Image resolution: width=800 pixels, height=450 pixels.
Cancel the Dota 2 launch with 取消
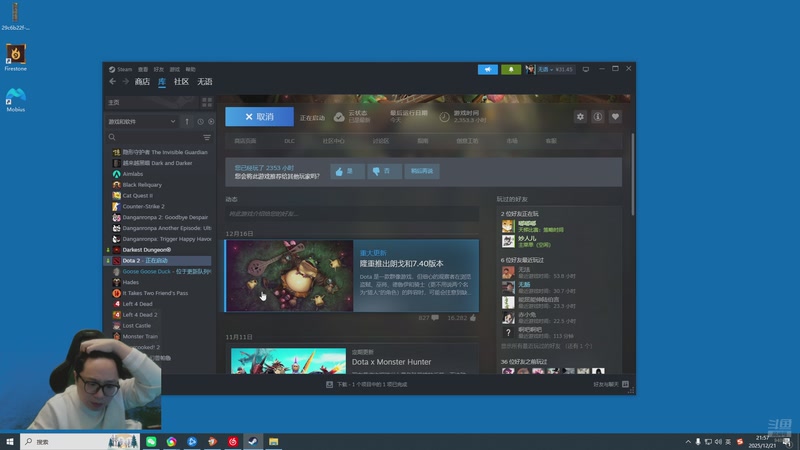point(259,117)
